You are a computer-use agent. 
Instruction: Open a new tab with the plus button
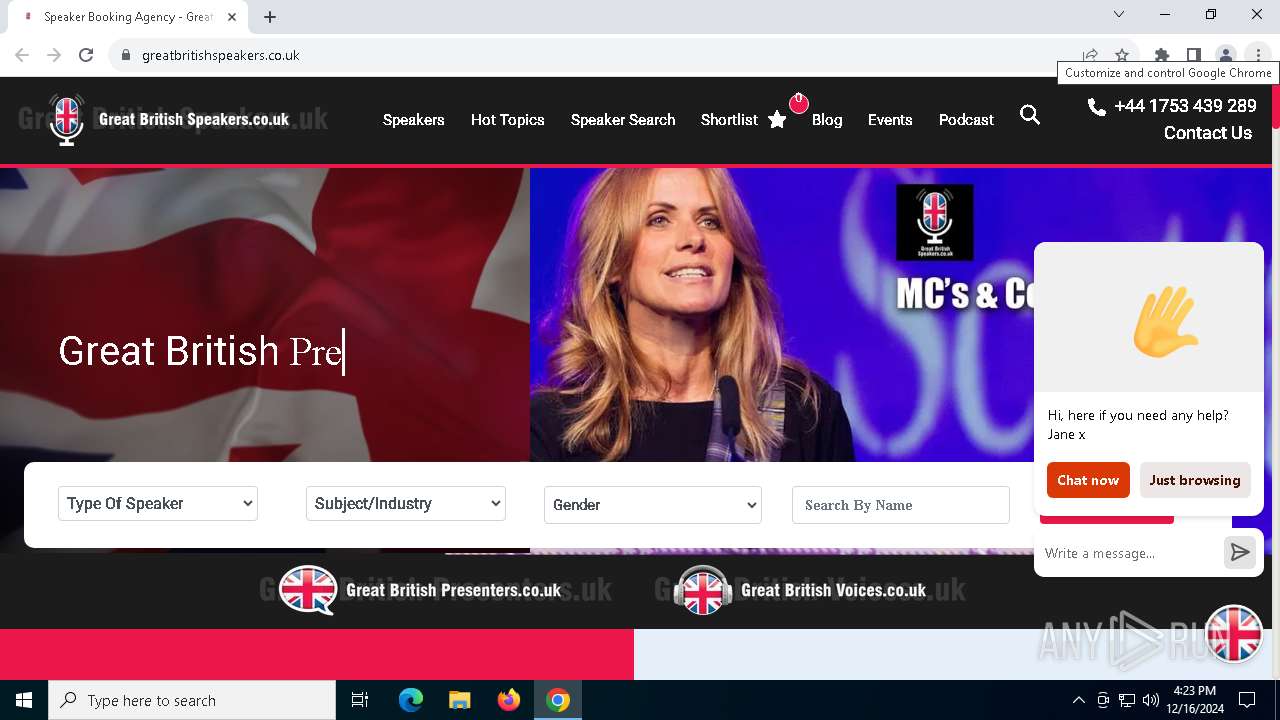270,17
